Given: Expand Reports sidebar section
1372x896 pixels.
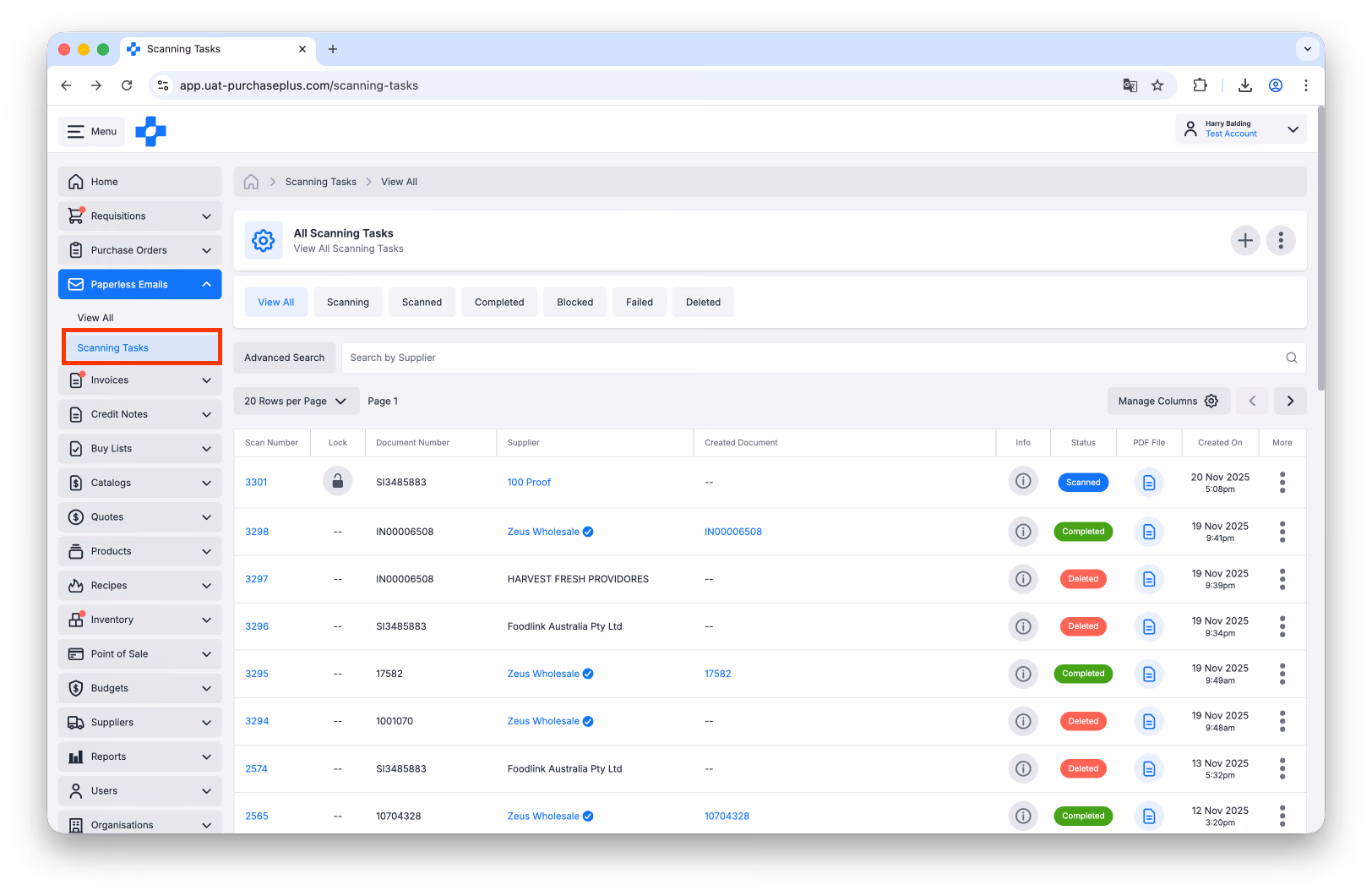Looking at the screenshot, I should (x=140, y=757).
